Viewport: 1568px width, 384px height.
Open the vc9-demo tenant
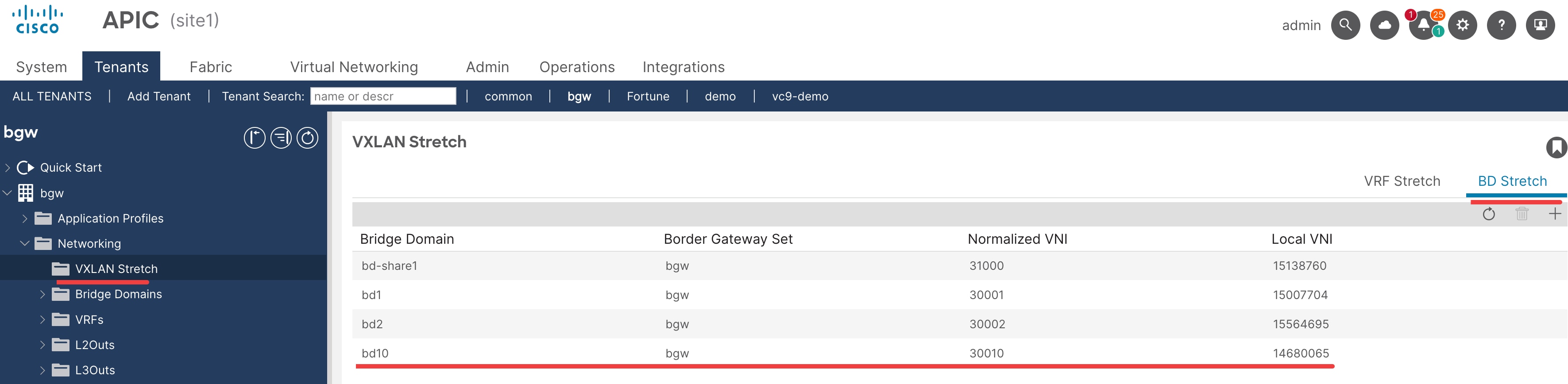point(800,96)
